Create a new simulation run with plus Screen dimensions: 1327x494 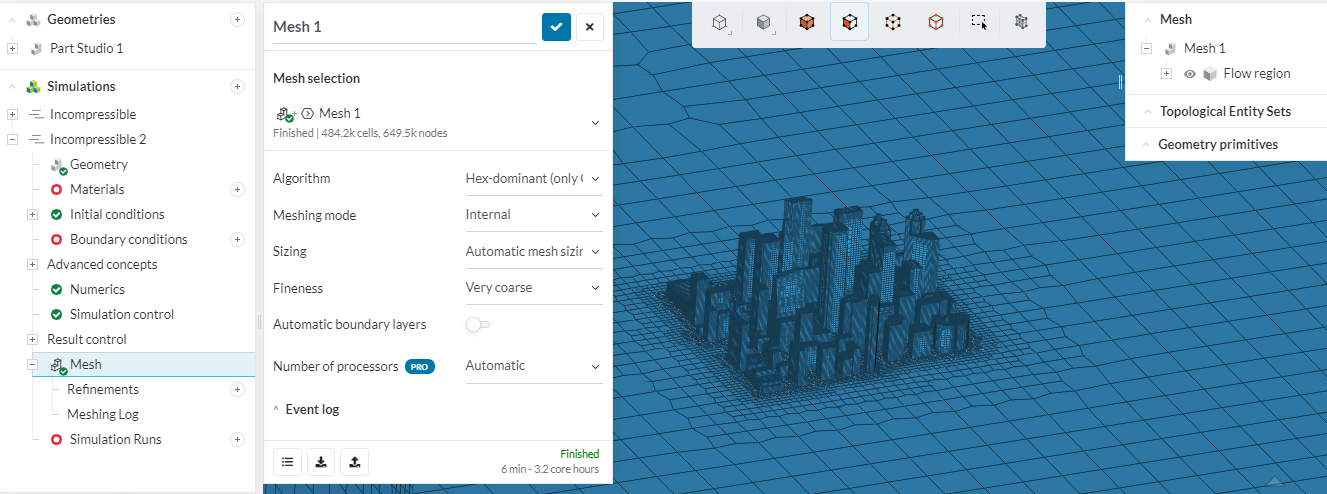click(237, 439)
